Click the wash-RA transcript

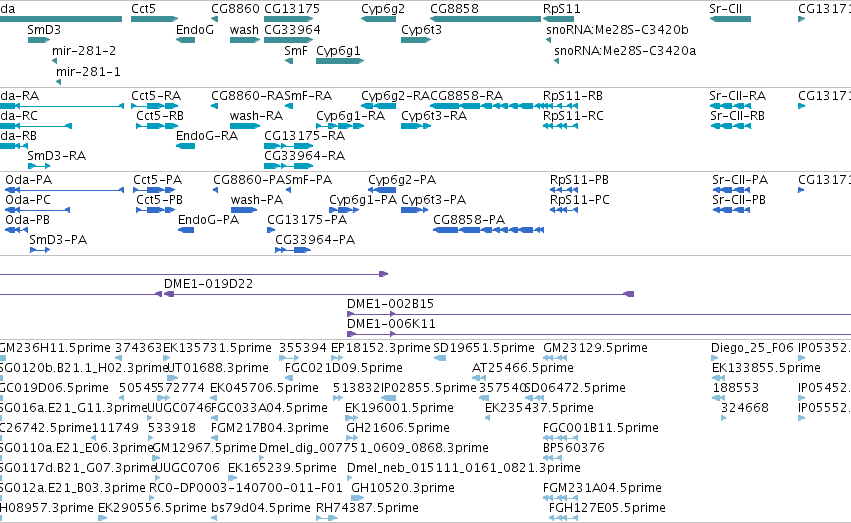[245, 126]
